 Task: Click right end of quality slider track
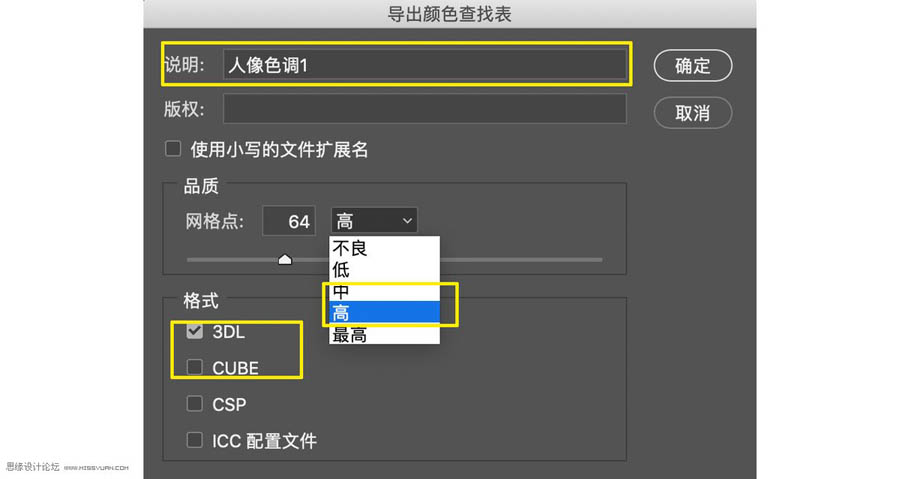pyautogui.click(x=599, y=259)
